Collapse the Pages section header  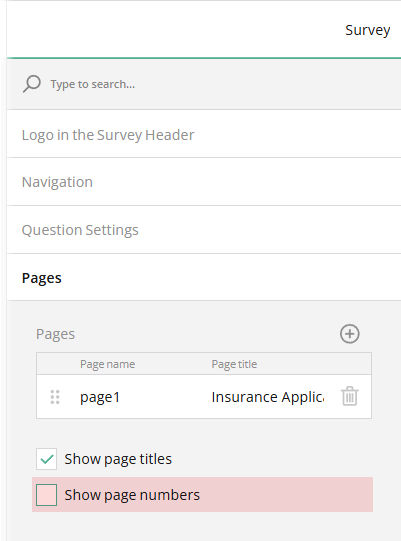coord(204,278)
